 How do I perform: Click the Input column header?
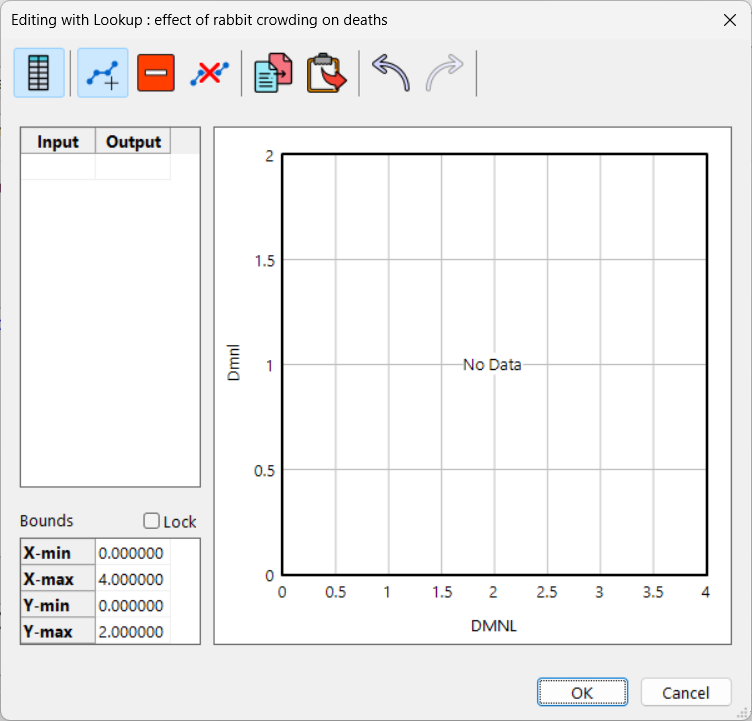[x=58, y=141]
